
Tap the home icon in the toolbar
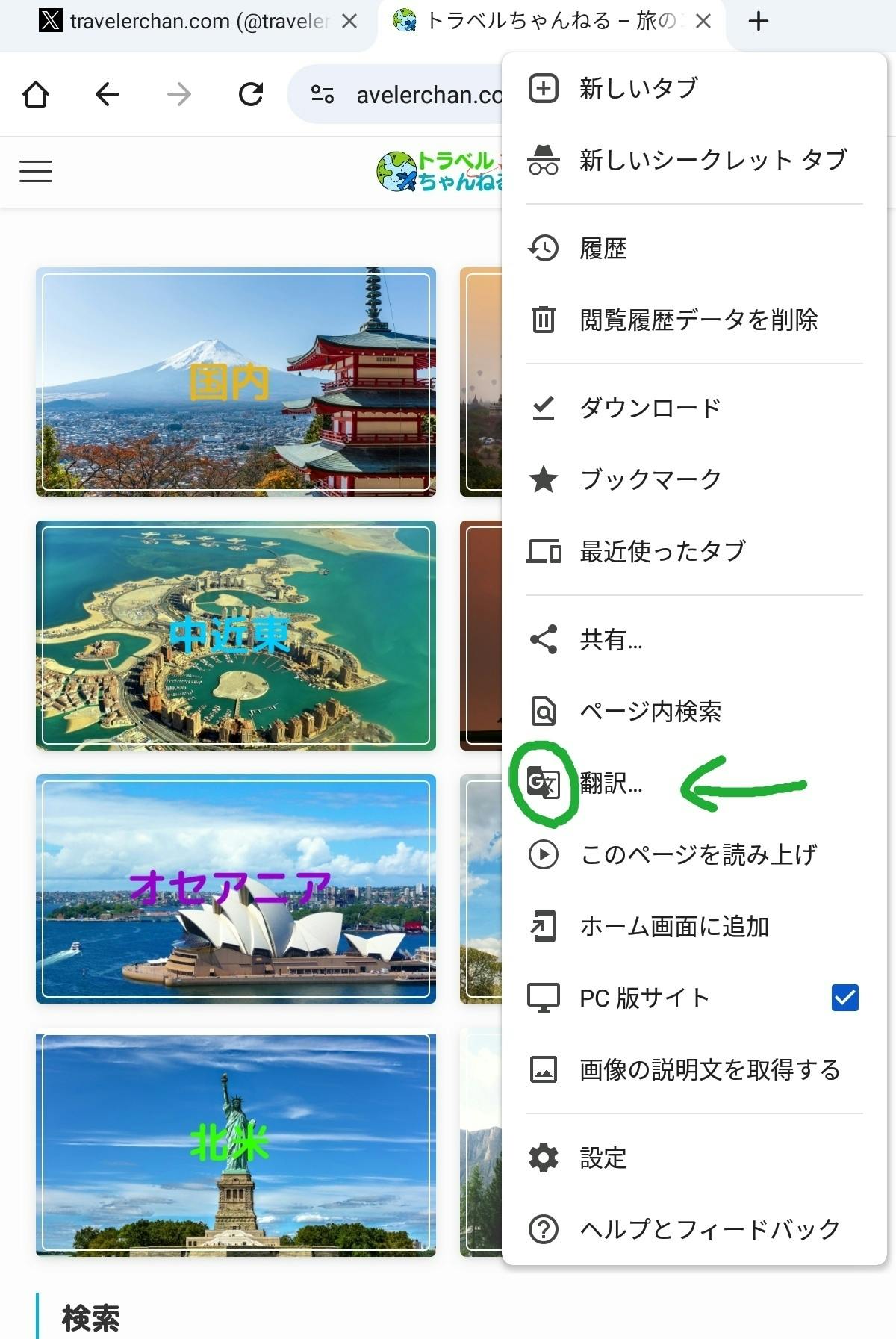click(36, 94)
